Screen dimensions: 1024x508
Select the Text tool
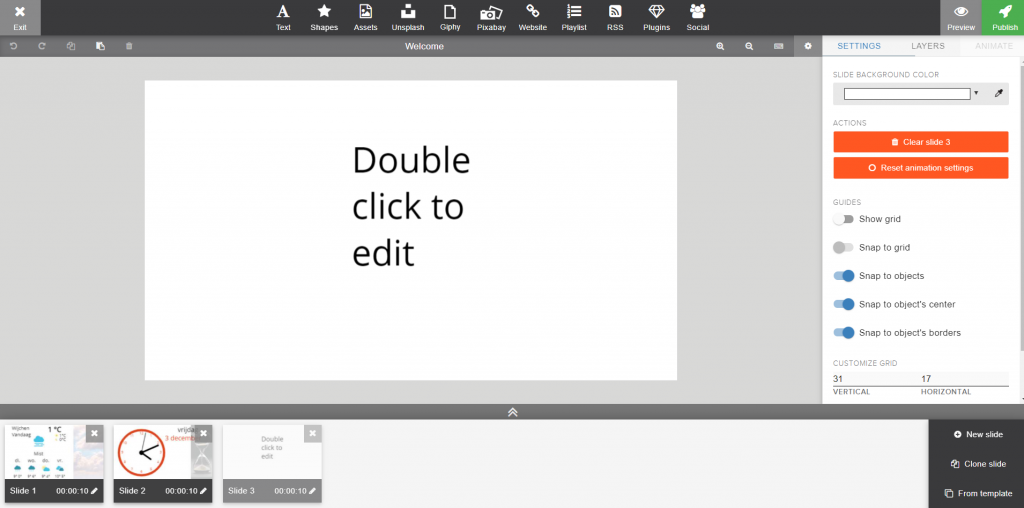[x=283, y=17]
